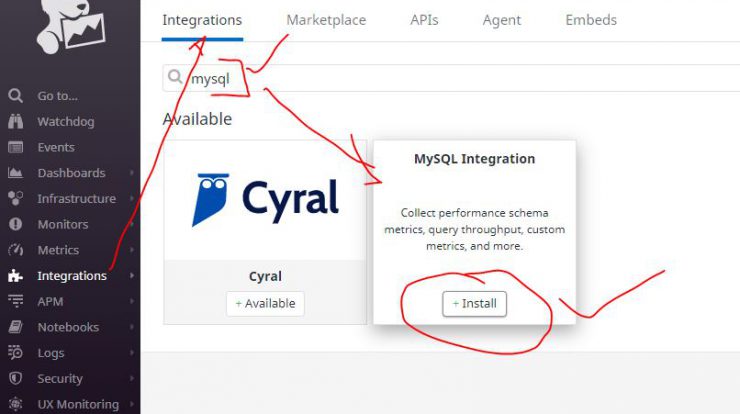Open Watchdog from sidebar
This screenshot has width=740, height=414.
pos(66,122)
